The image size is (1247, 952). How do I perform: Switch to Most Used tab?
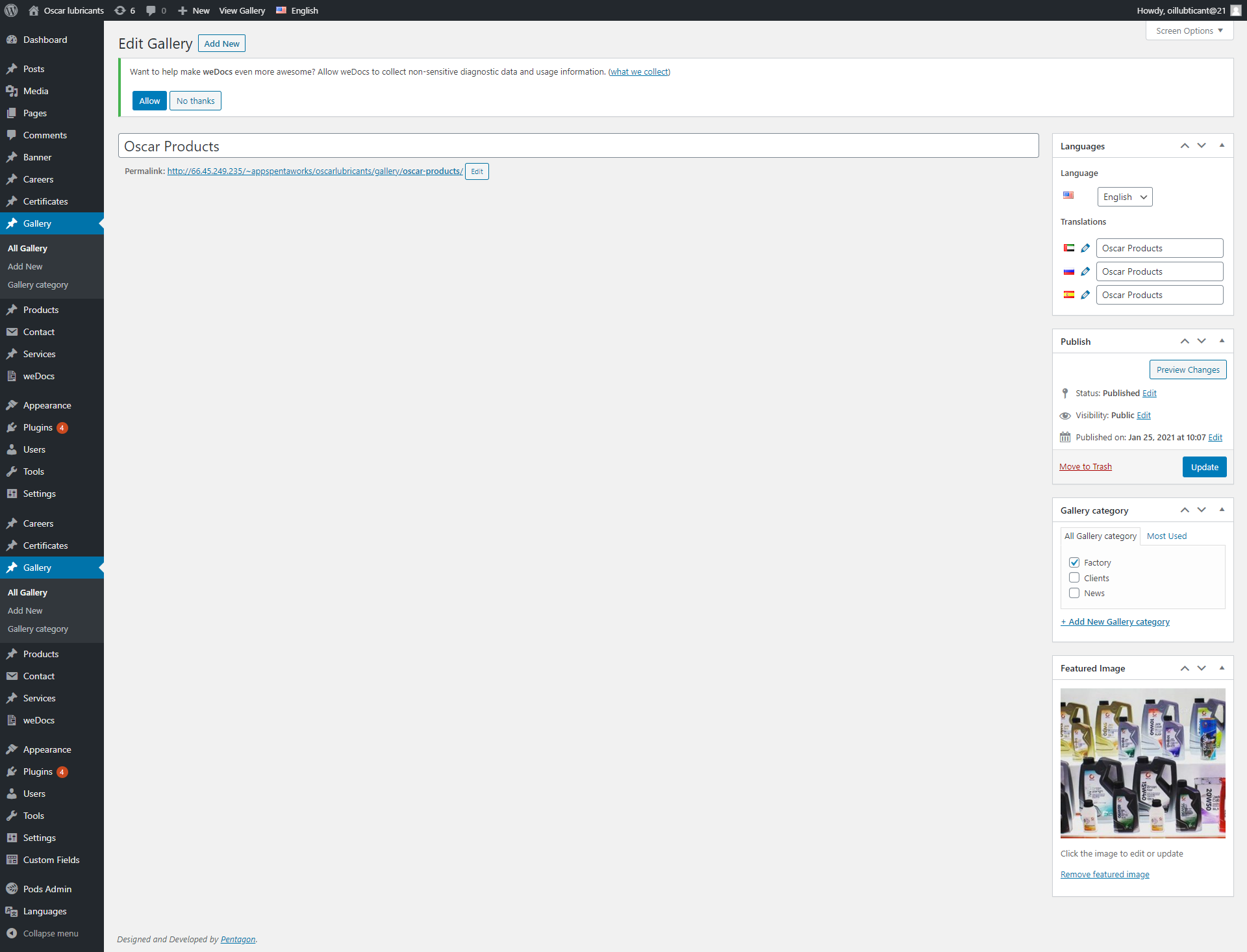(x=1166, y=536)
